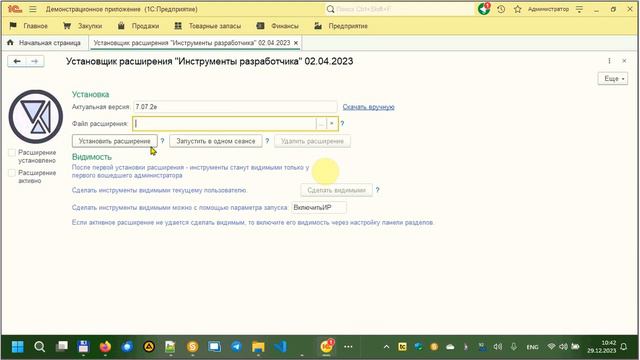This screenshot has width=640, height=360.
Task: Go to the home icon of Начальная страница
Action: [x=11, y=42]
